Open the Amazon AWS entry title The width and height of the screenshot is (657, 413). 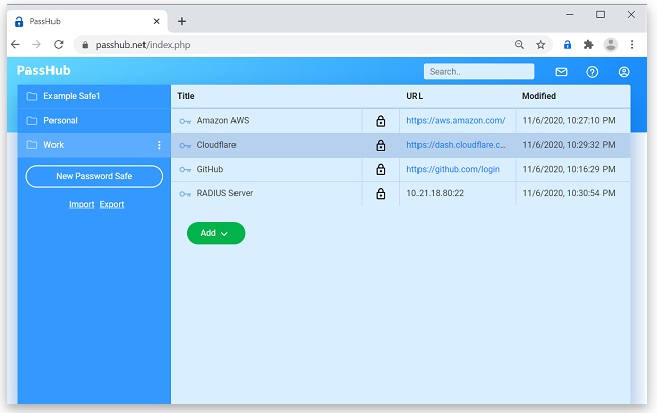[223, 121]
